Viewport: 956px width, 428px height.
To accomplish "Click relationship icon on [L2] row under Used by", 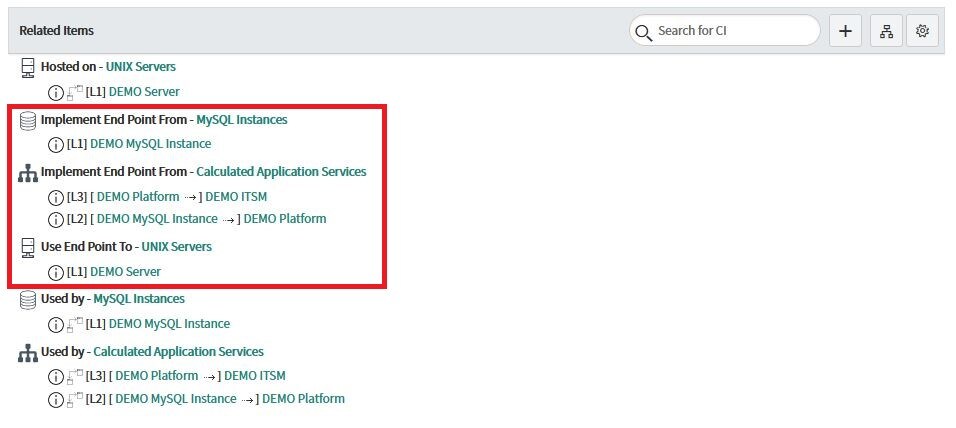I will point(74,400).
